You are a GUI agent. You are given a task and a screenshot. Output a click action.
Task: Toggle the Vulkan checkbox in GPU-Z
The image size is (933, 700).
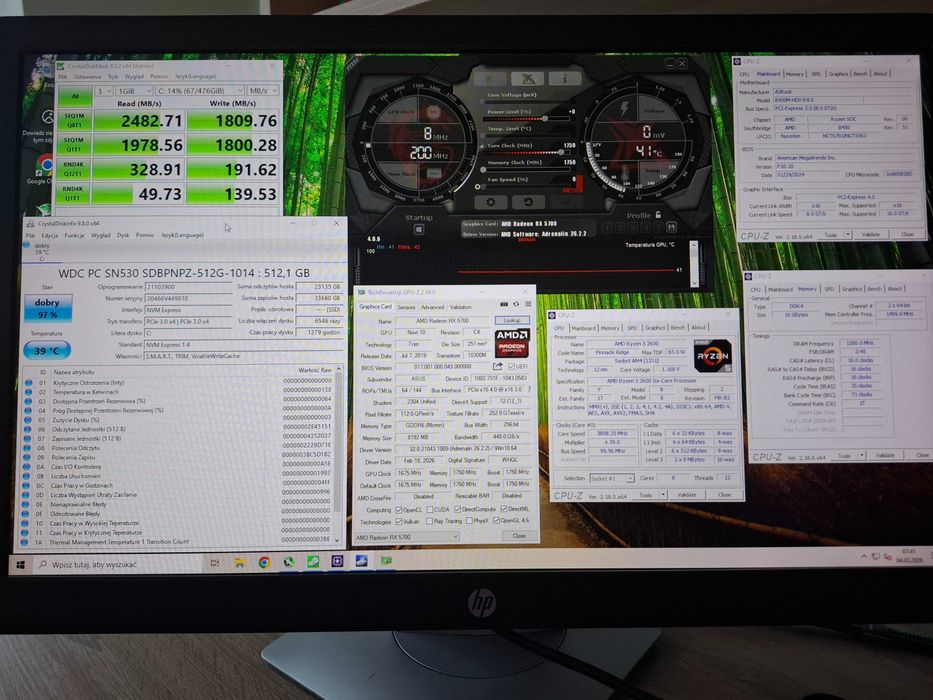tap(399, 521)
